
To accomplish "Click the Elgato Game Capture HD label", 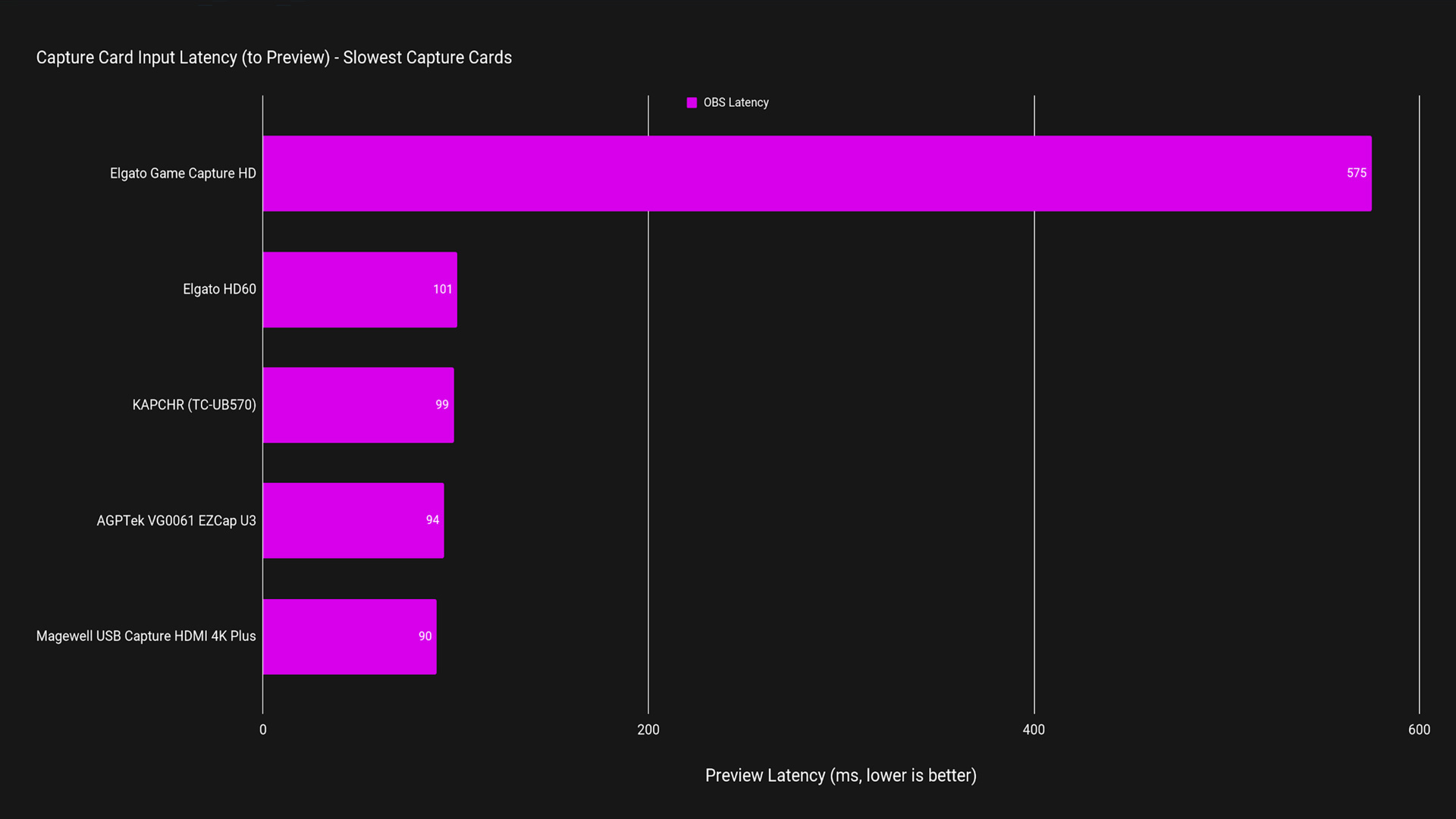I will click(x=183, y=174).
